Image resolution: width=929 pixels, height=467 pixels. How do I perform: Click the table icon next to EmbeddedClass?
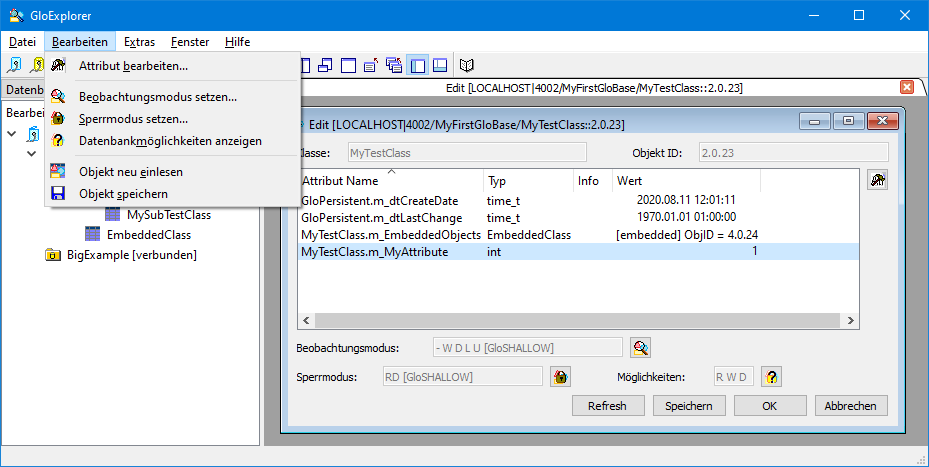[92, 234]
